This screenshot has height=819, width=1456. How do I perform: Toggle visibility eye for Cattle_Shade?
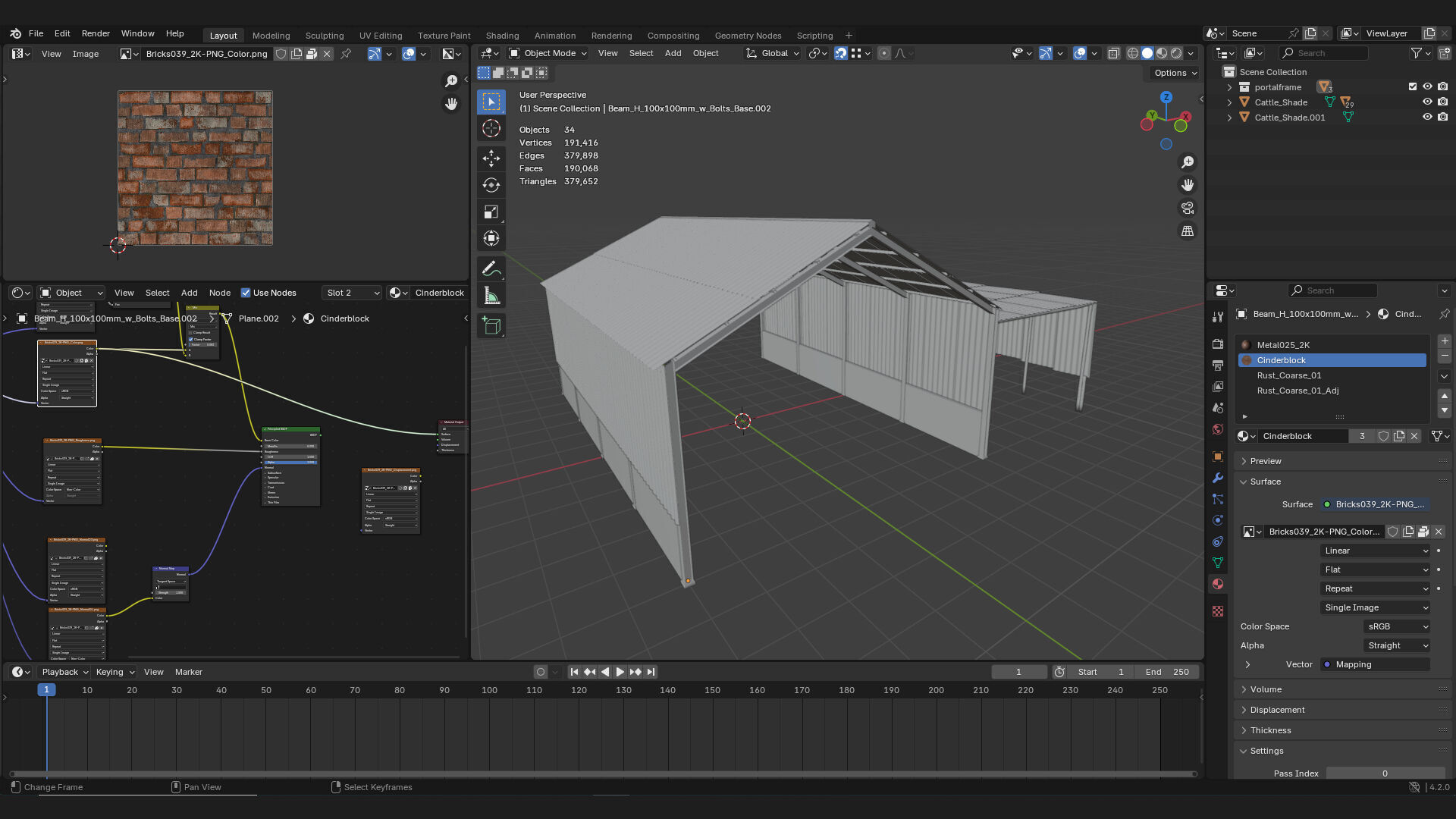(1427, 102)
